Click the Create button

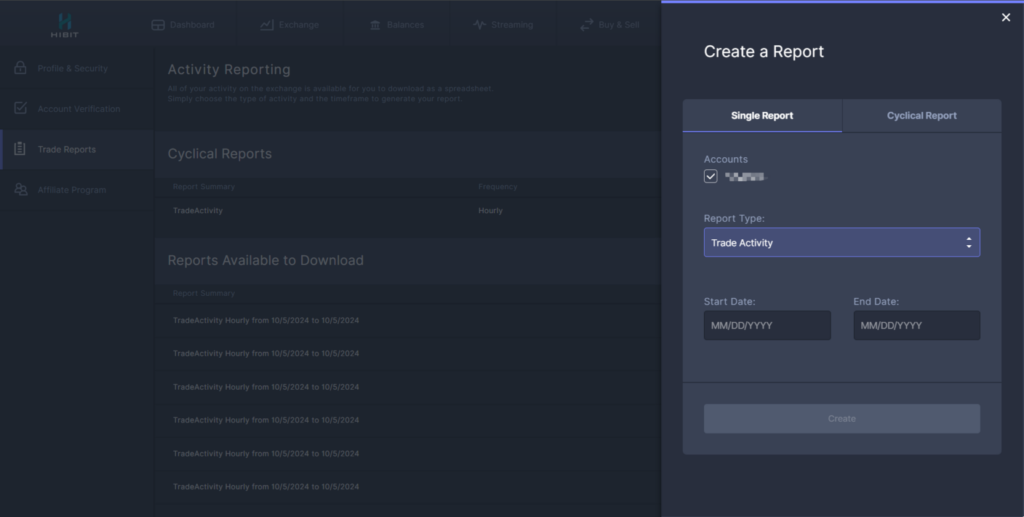842,418
